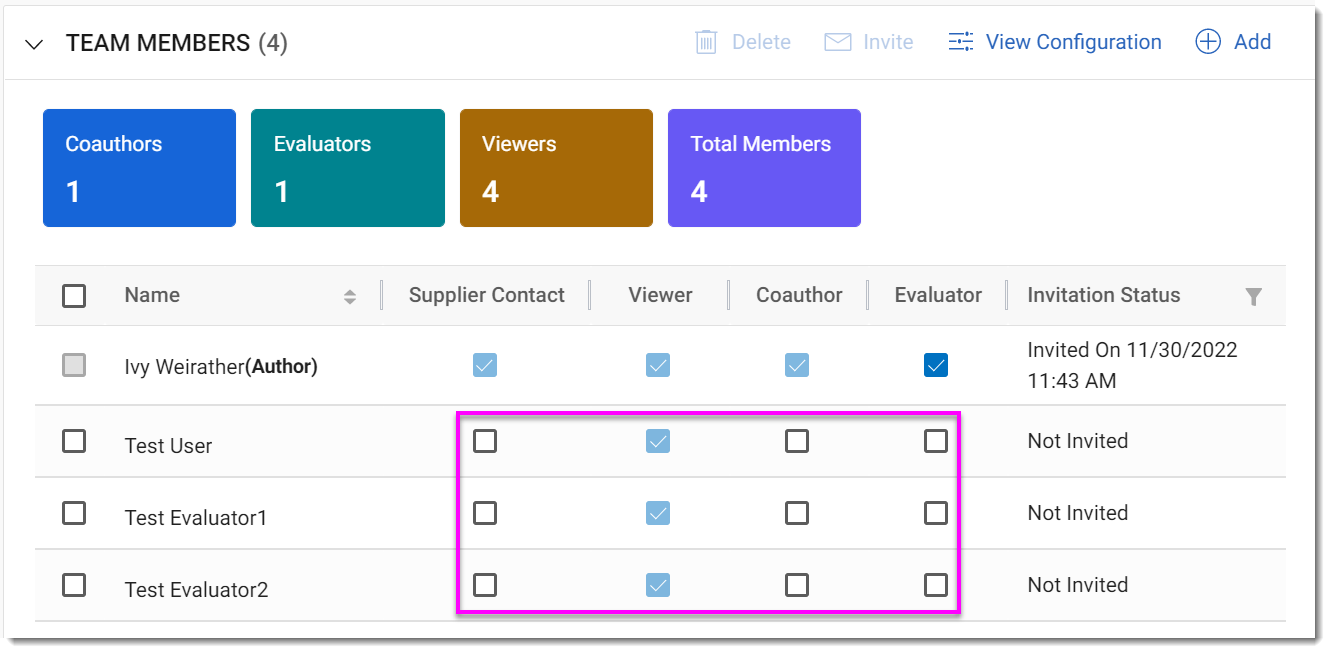
Task: Click the Supplier Contact column header
Action: pos(486,295)
